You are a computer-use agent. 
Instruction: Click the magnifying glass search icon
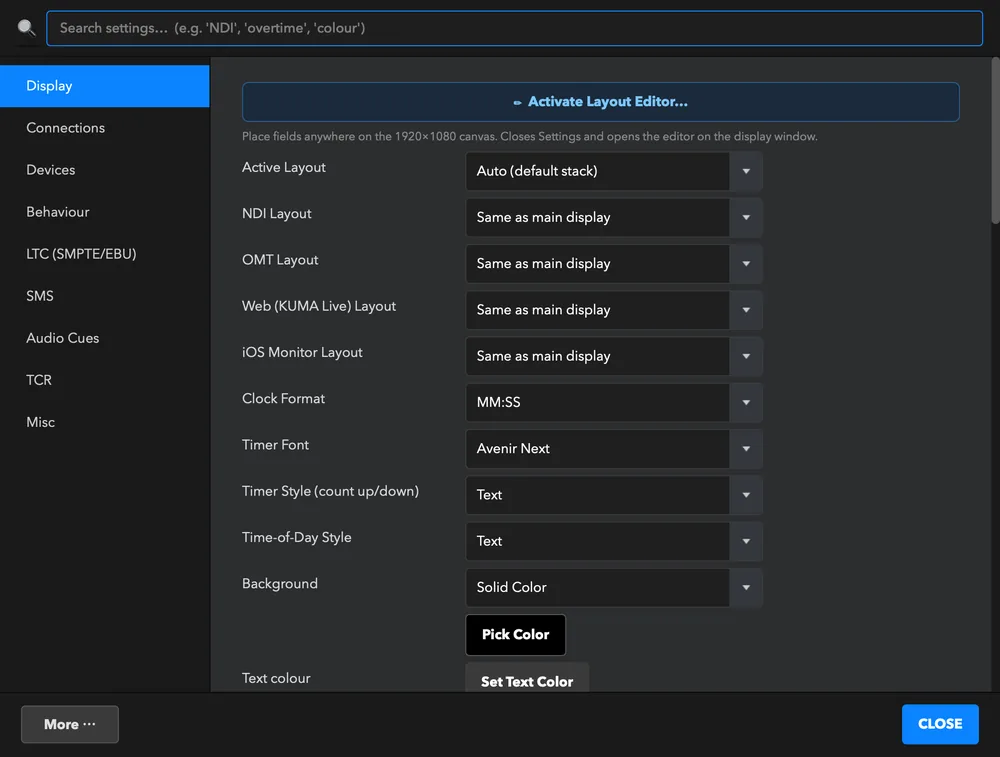point(26,27)
